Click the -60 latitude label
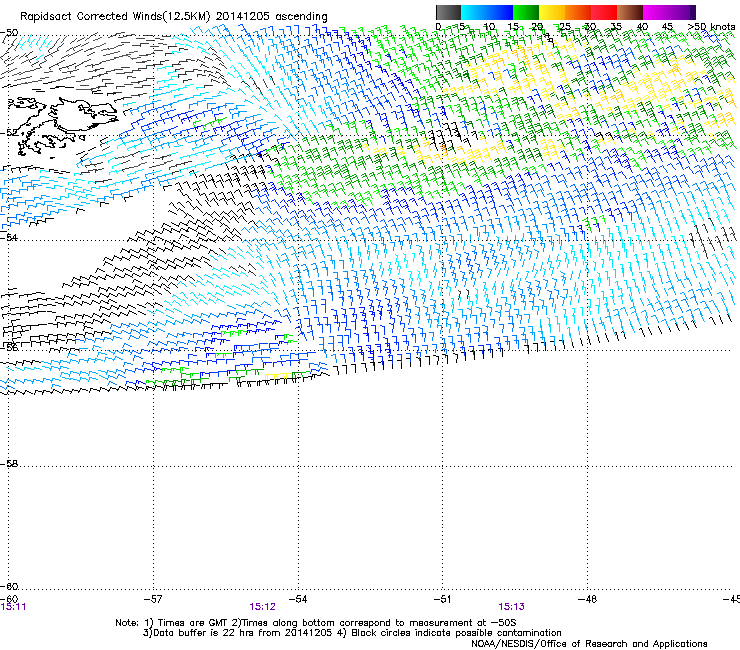 [9, 586]
